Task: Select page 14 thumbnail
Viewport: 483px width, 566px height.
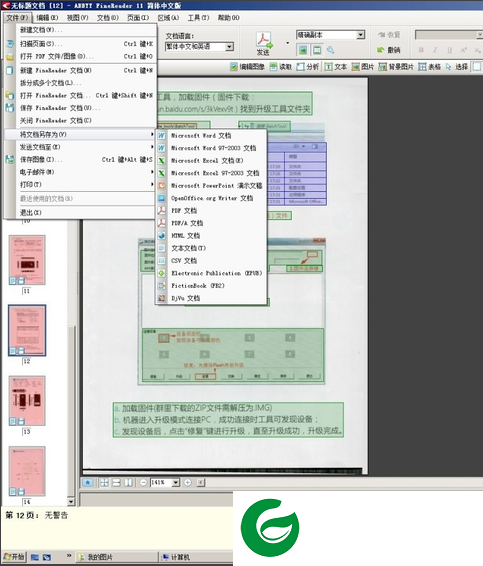Action: pyautogui.click(x=27, y=471)
